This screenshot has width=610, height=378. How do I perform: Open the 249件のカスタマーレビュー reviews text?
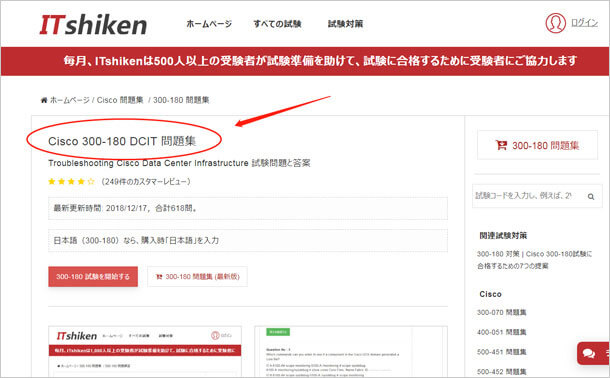click(146, 182)
